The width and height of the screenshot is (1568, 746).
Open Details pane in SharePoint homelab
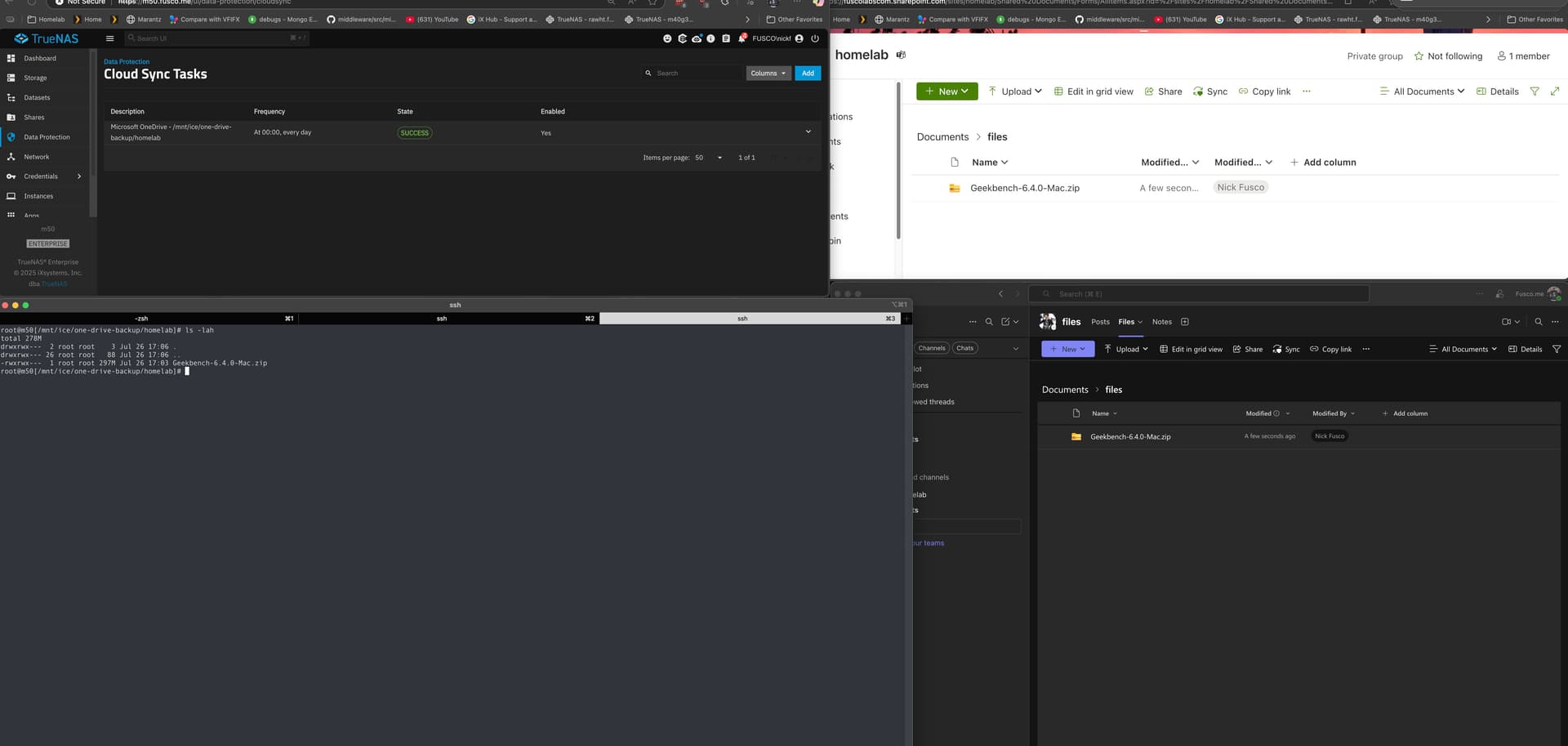pos(1498,92)
